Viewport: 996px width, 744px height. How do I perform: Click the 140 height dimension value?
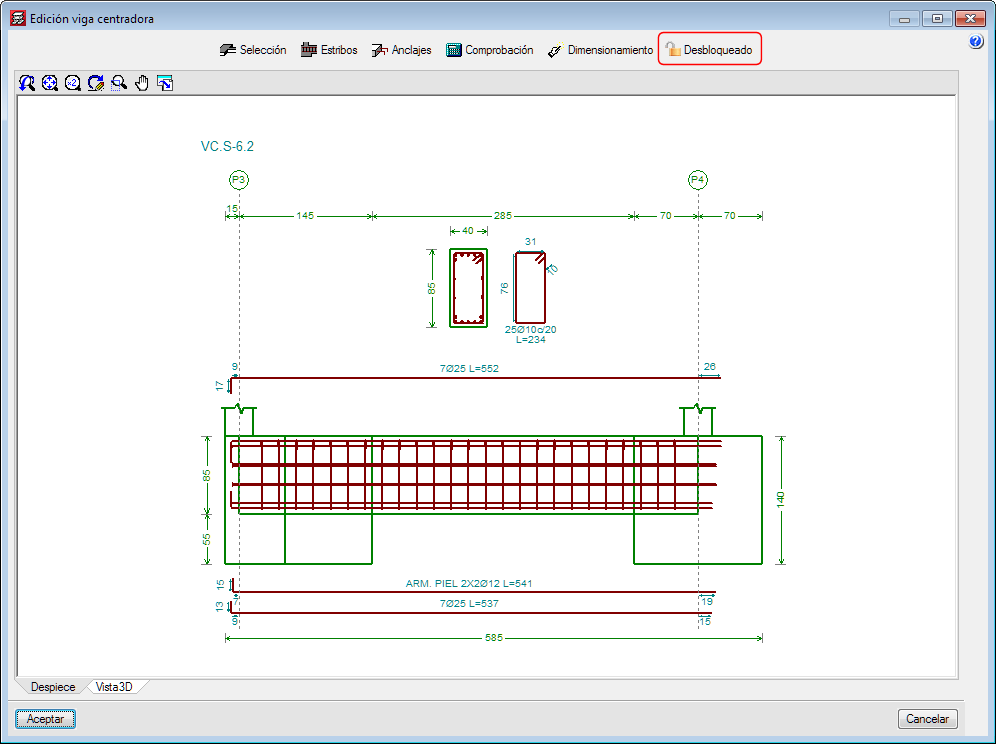pos(781,499)
